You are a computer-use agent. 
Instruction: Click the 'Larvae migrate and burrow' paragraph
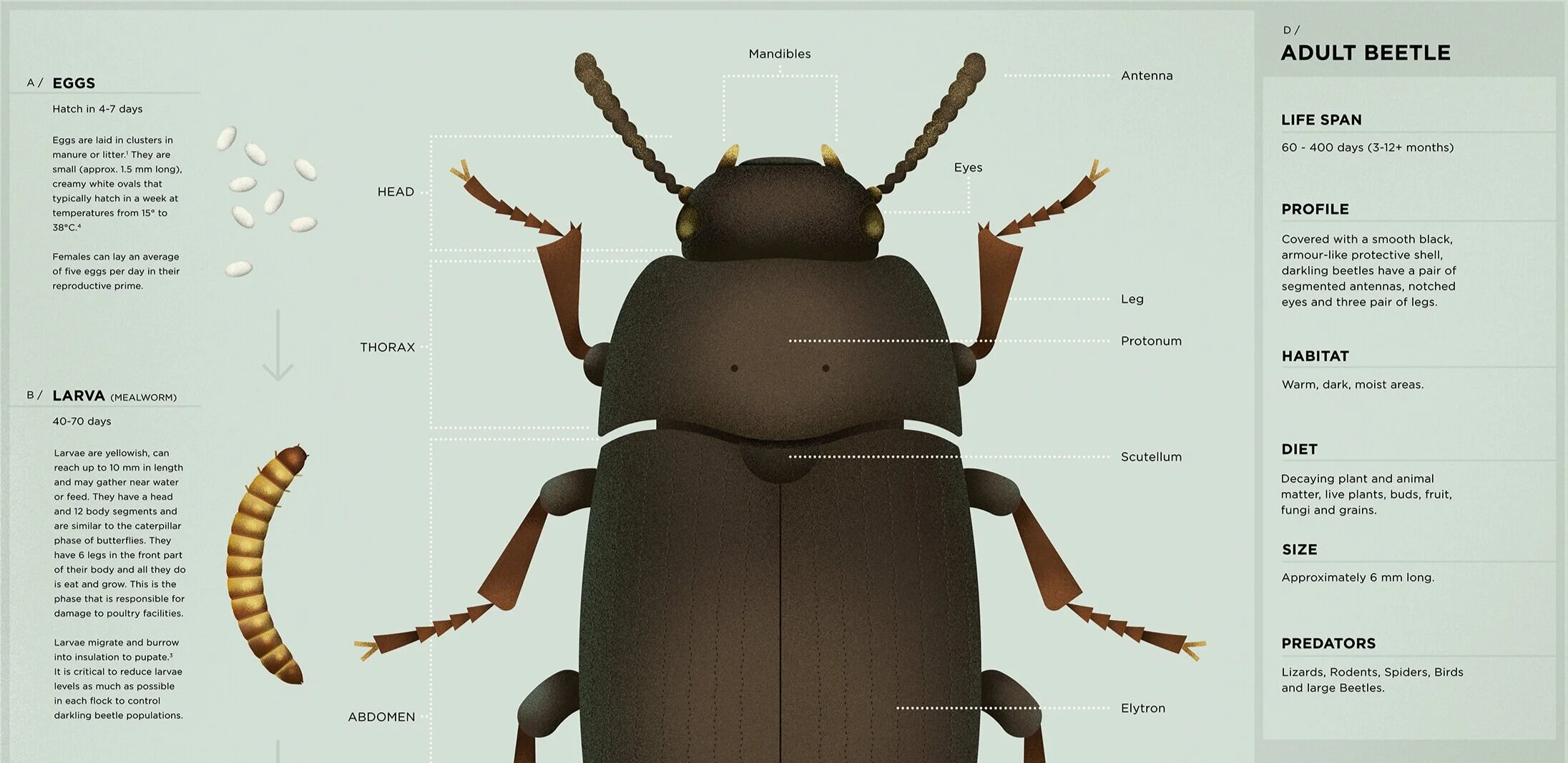[118, 679]
